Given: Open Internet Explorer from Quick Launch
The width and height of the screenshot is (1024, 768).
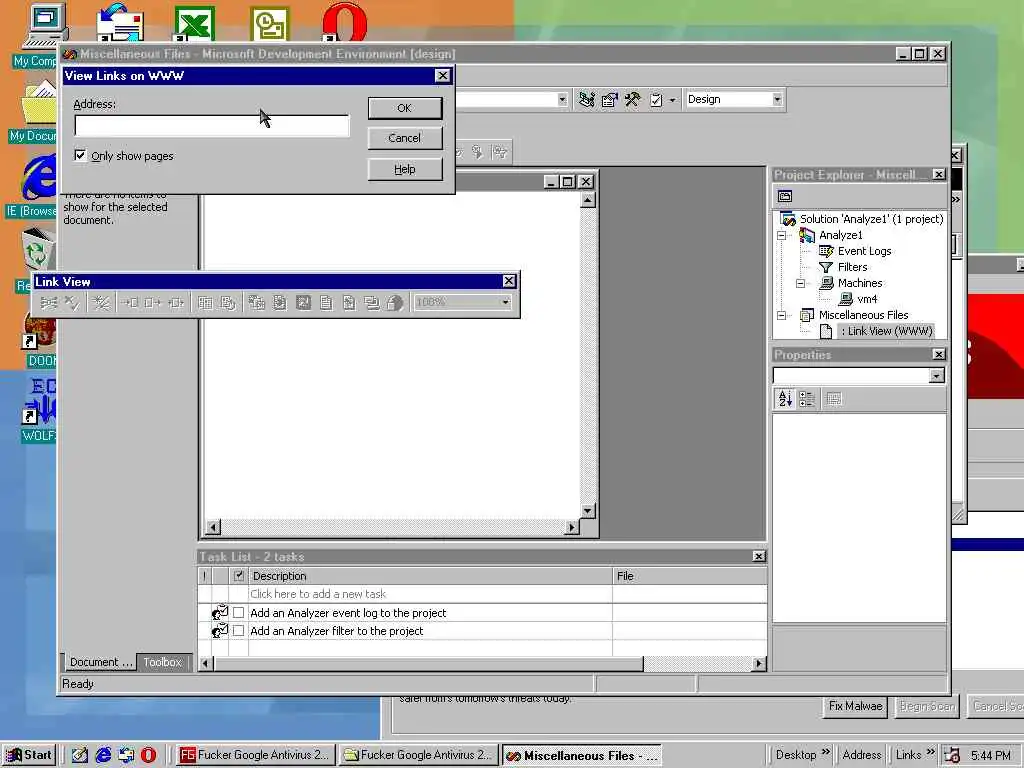Looking at the screenshot, I should click(x=103, y=755).
